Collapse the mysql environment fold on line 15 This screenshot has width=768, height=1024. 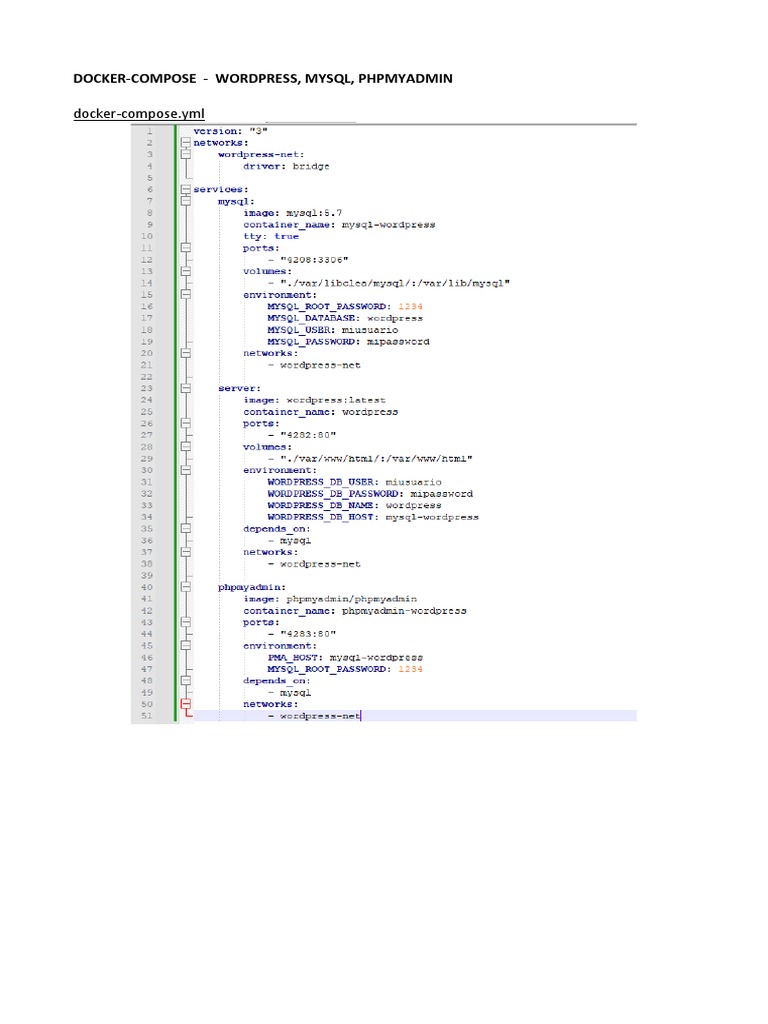[185, 295]
